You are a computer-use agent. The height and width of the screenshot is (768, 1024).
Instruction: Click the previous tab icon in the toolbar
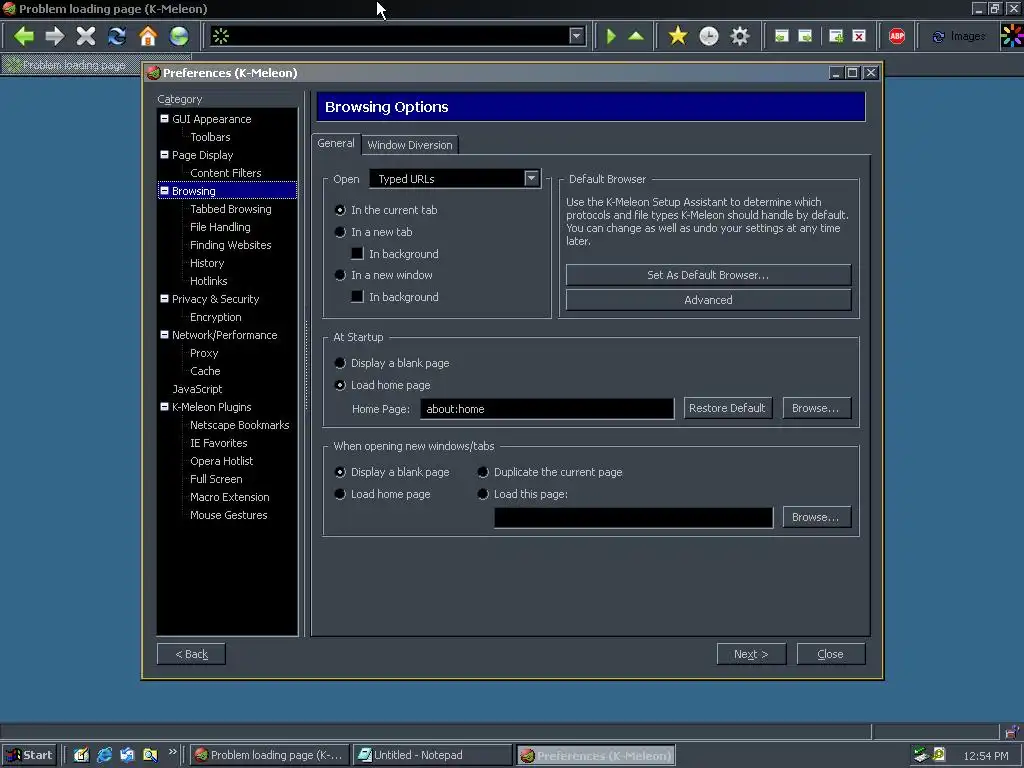(781, 36)
